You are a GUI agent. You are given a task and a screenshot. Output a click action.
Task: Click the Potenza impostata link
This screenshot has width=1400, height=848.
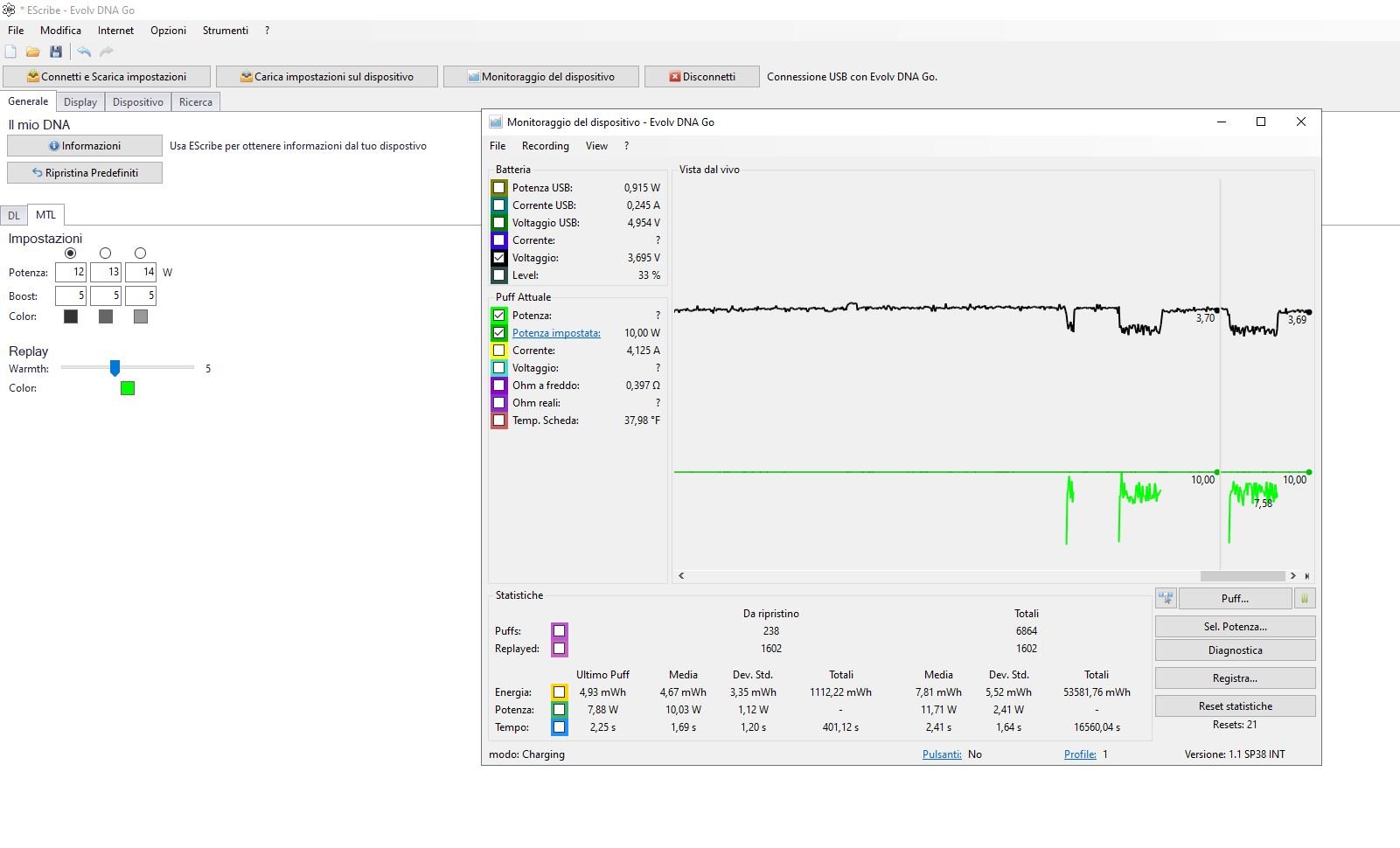coord(556,333)
